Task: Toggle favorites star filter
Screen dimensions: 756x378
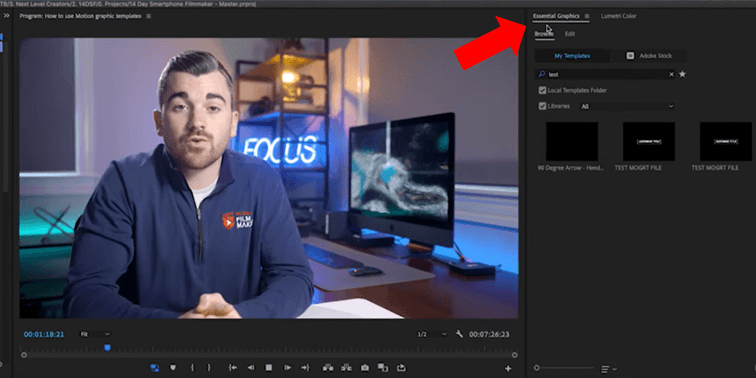Action: point(682,74)
